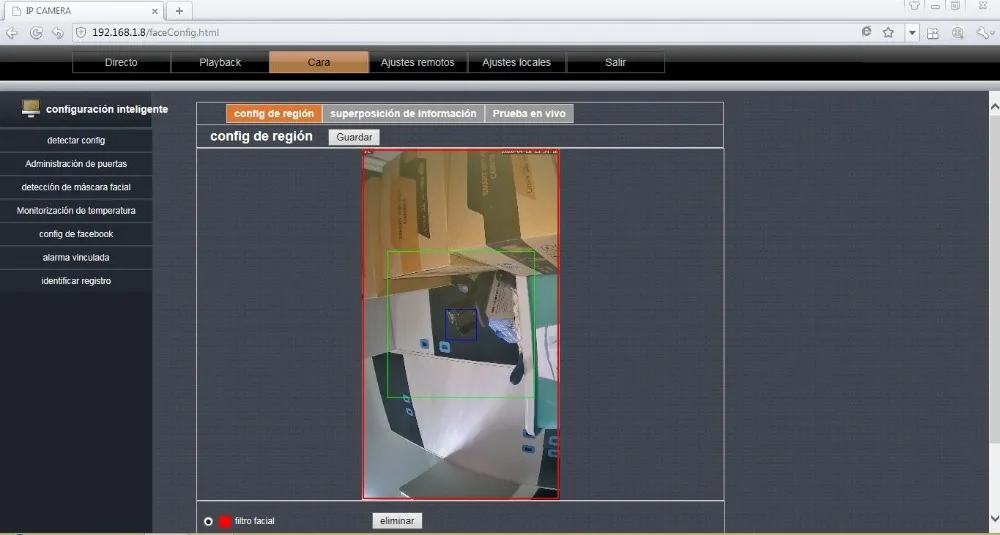Bookmark page with the star icon
The image size is (1000, 535).
point(888,32)
